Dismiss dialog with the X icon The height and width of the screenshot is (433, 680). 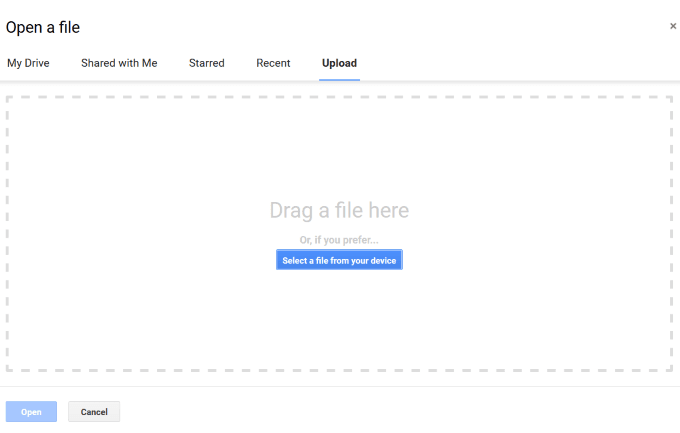pos(673,26)
